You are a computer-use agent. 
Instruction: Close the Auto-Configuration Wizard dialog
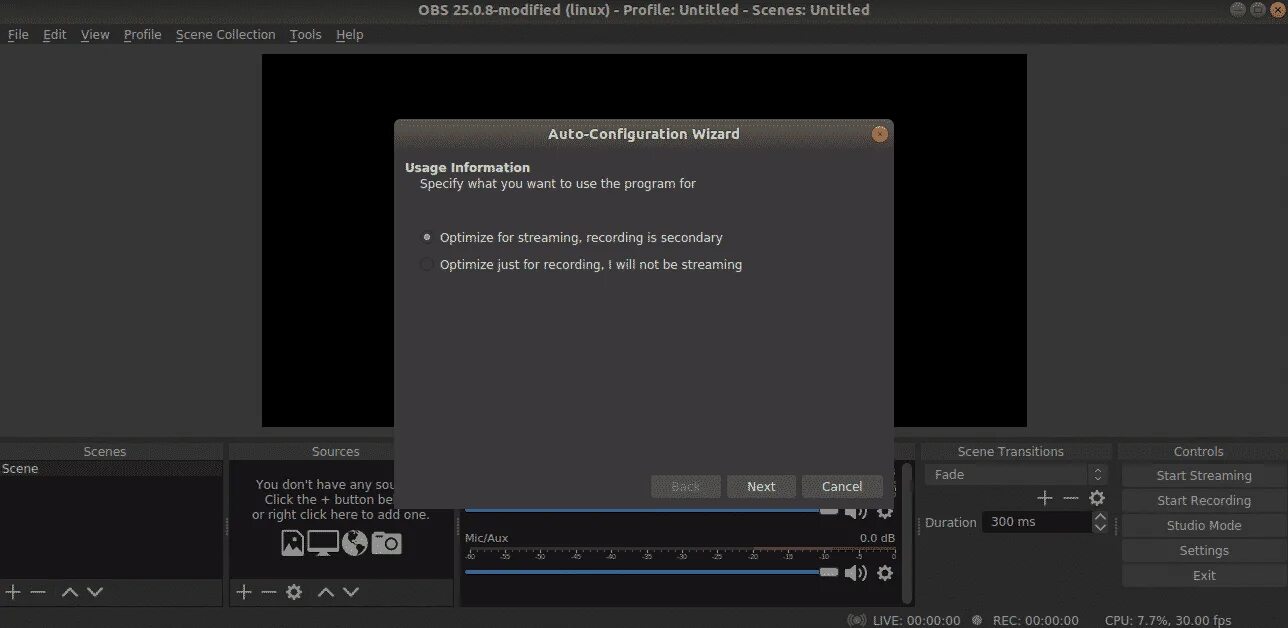point(880,134)
